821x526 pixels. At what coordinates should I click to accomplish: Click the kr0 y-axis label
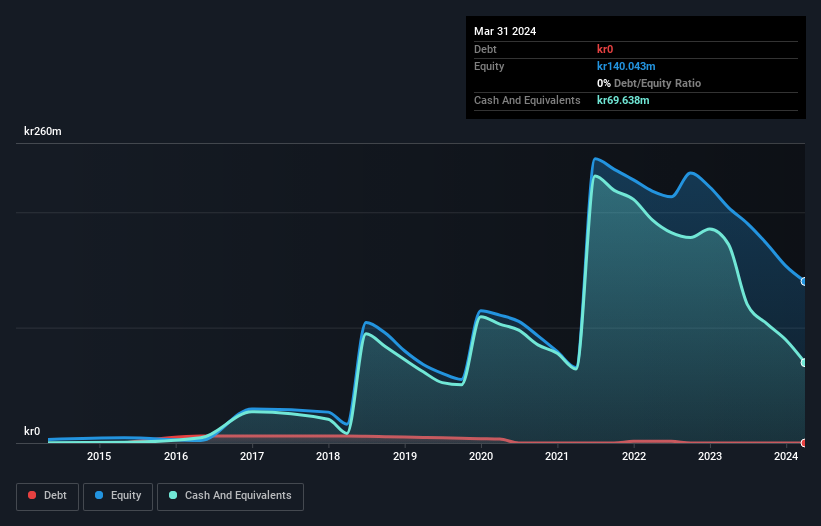32,431
